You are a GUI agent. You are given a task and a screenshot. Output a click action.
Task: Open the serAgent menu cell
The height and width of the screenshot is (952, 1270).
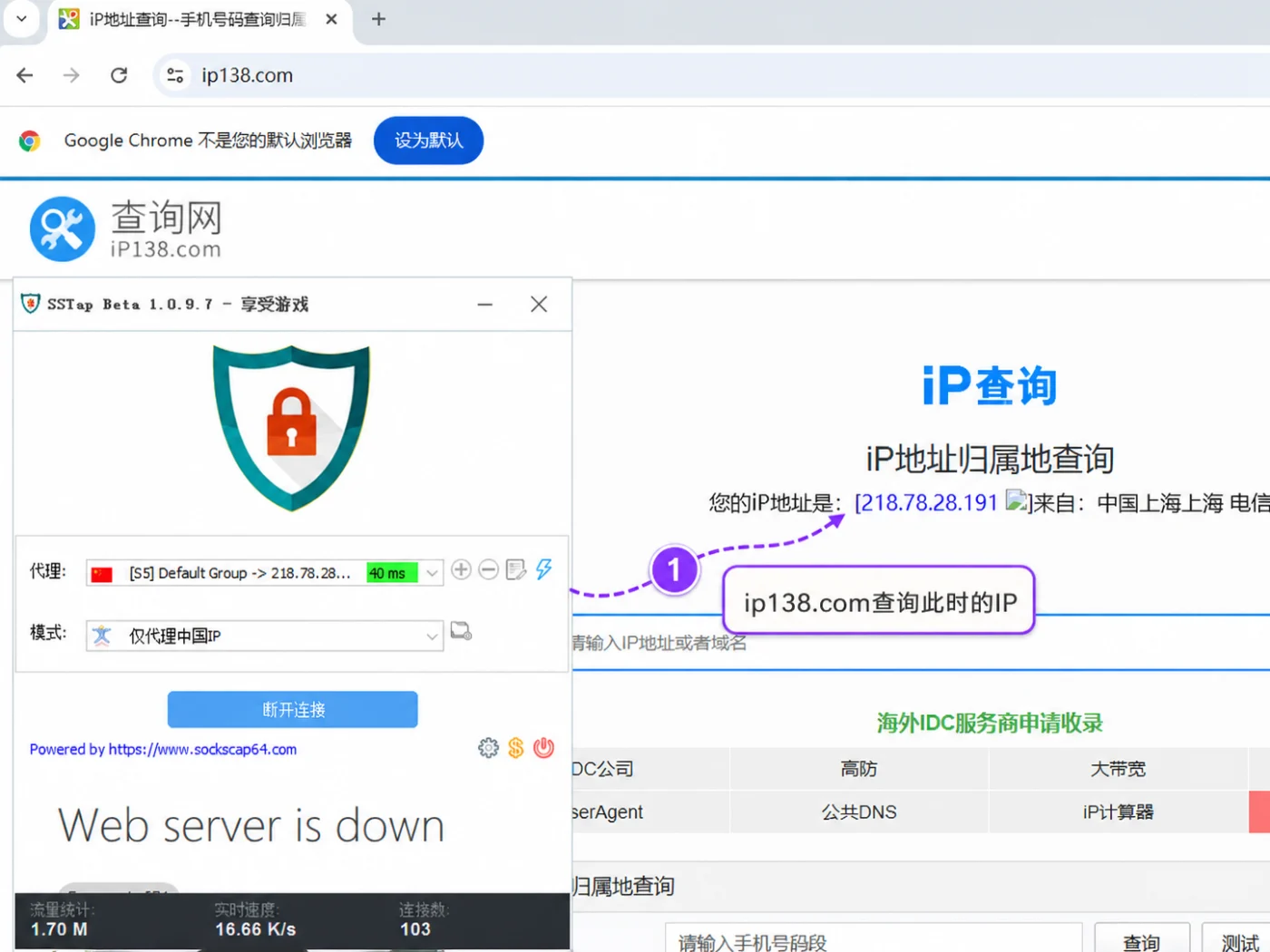650,811
